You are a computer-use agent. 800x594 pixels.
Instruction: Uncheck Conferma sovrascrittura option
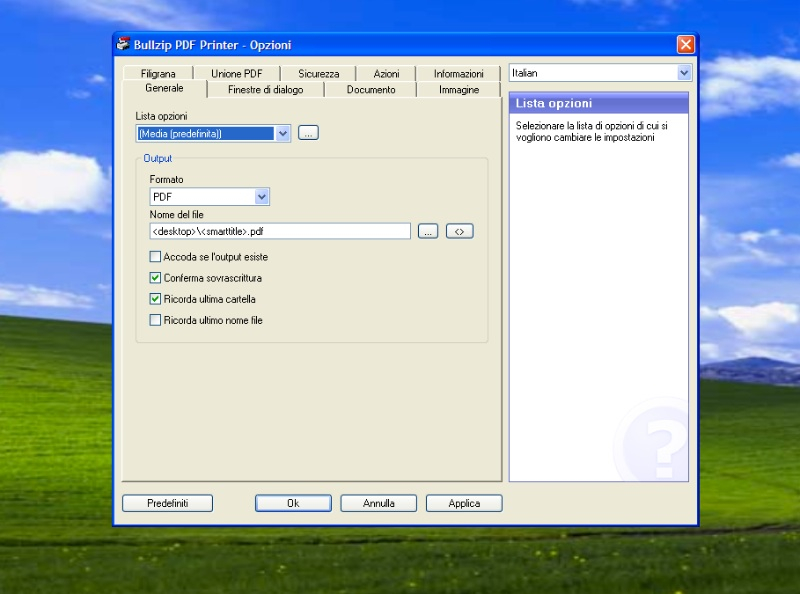pyautogui.click(x=155, y=278)
